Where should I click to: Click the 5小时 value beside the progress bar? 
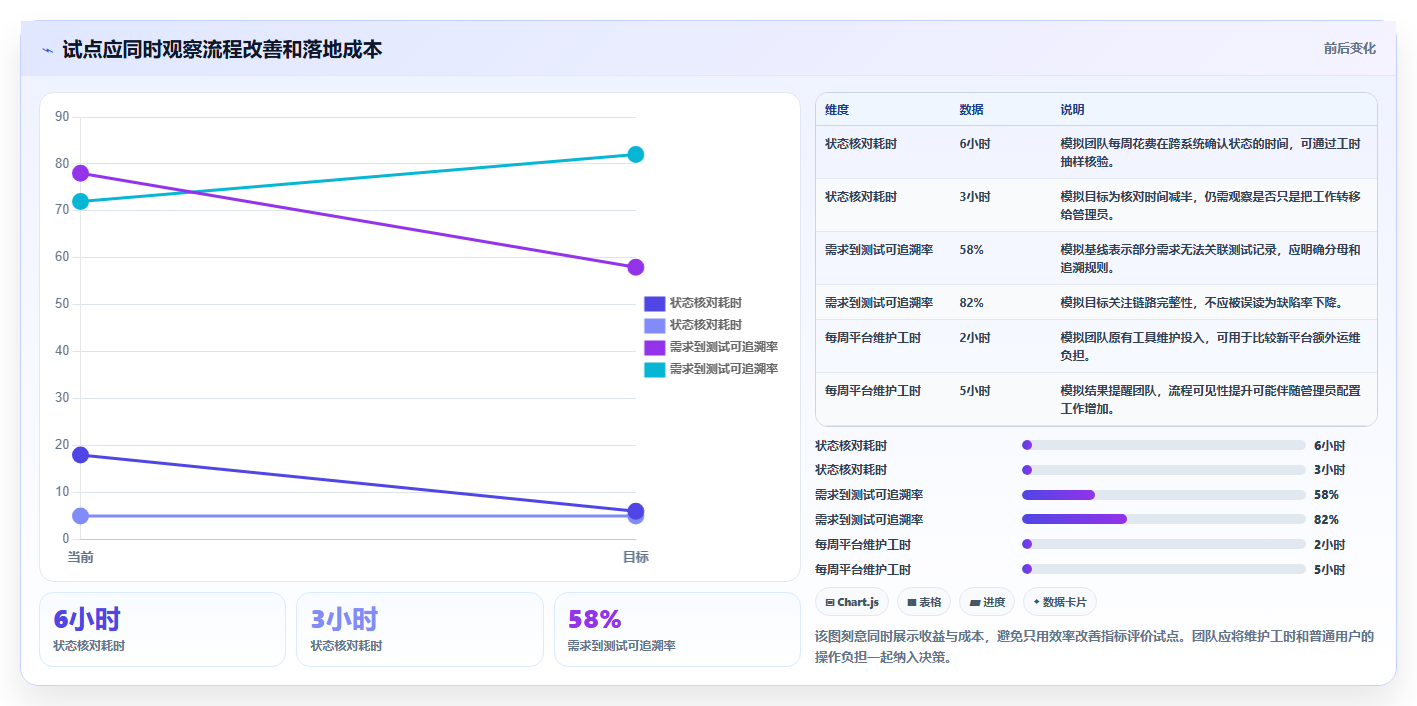tap(1330, 570)
